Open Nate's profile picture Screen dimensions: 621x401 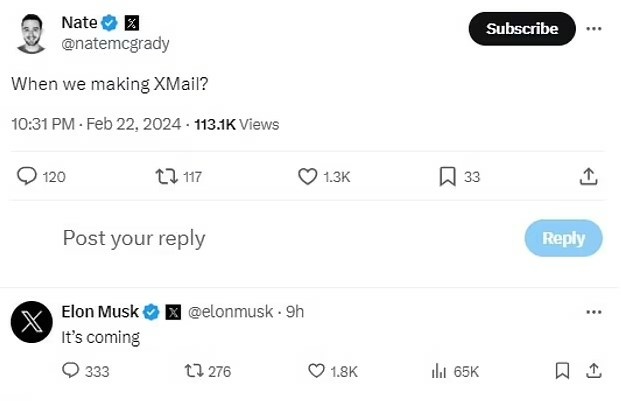pyautogui.click(x=31, y=33)
